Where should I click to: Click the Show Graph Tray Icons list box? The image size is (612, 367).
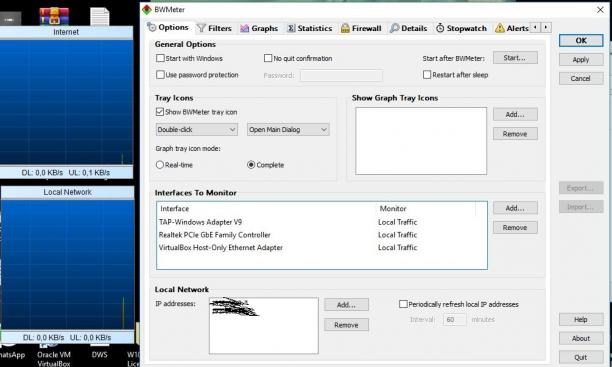click(421, 141)
